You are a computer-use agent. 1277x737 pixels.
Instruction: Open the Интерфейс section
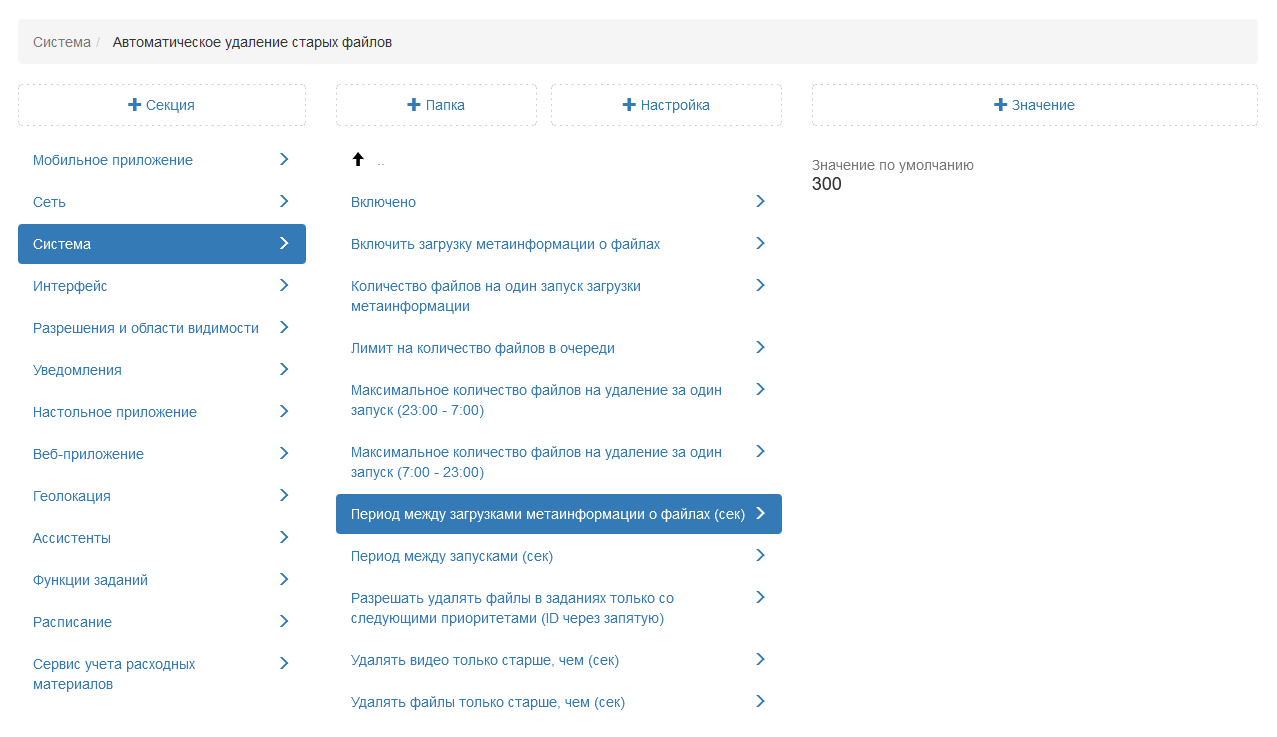[x=70, y=286]
